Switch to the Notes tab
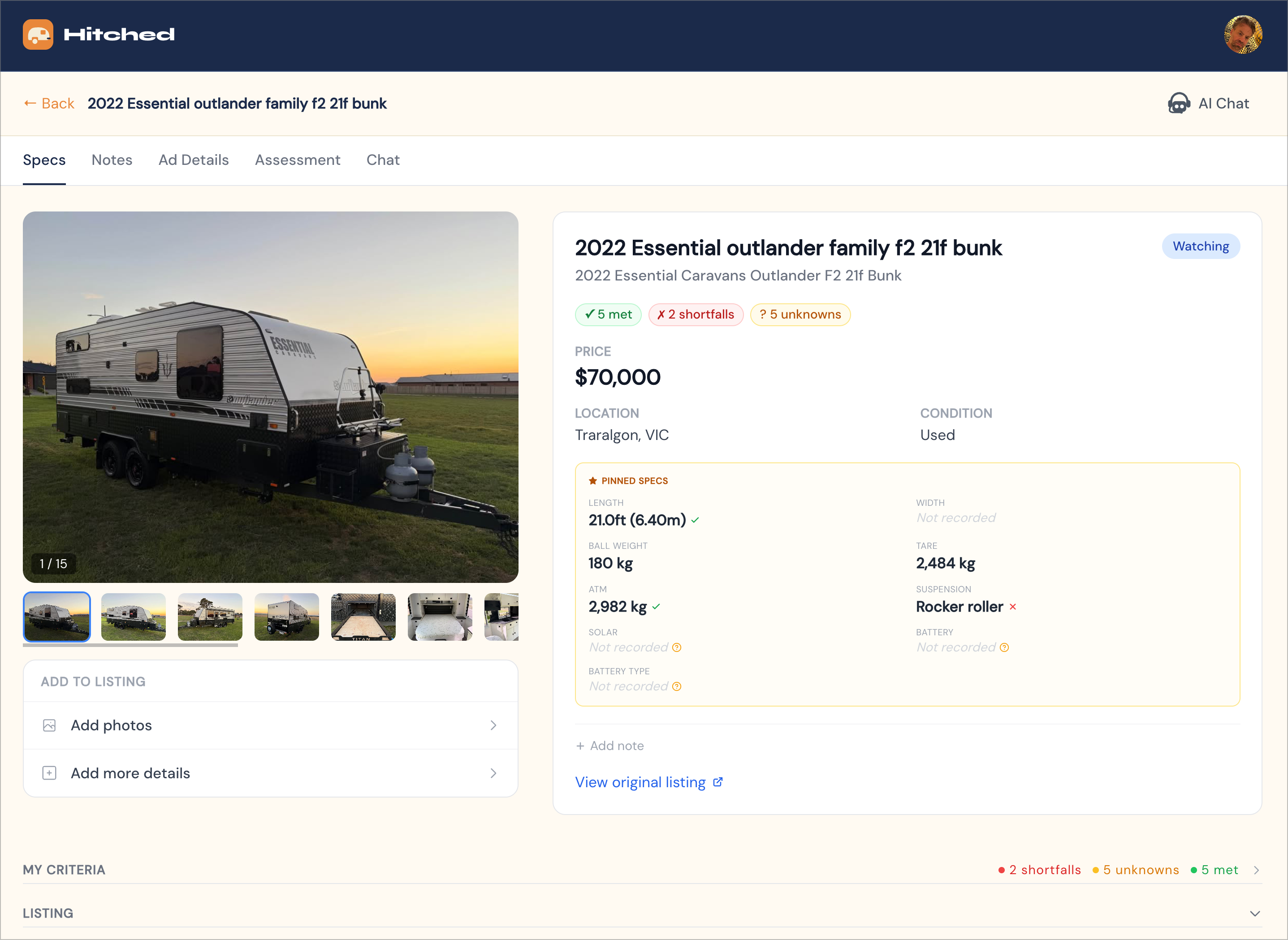The height and width of the screenshot is (940, 1288). click(112, 160)
